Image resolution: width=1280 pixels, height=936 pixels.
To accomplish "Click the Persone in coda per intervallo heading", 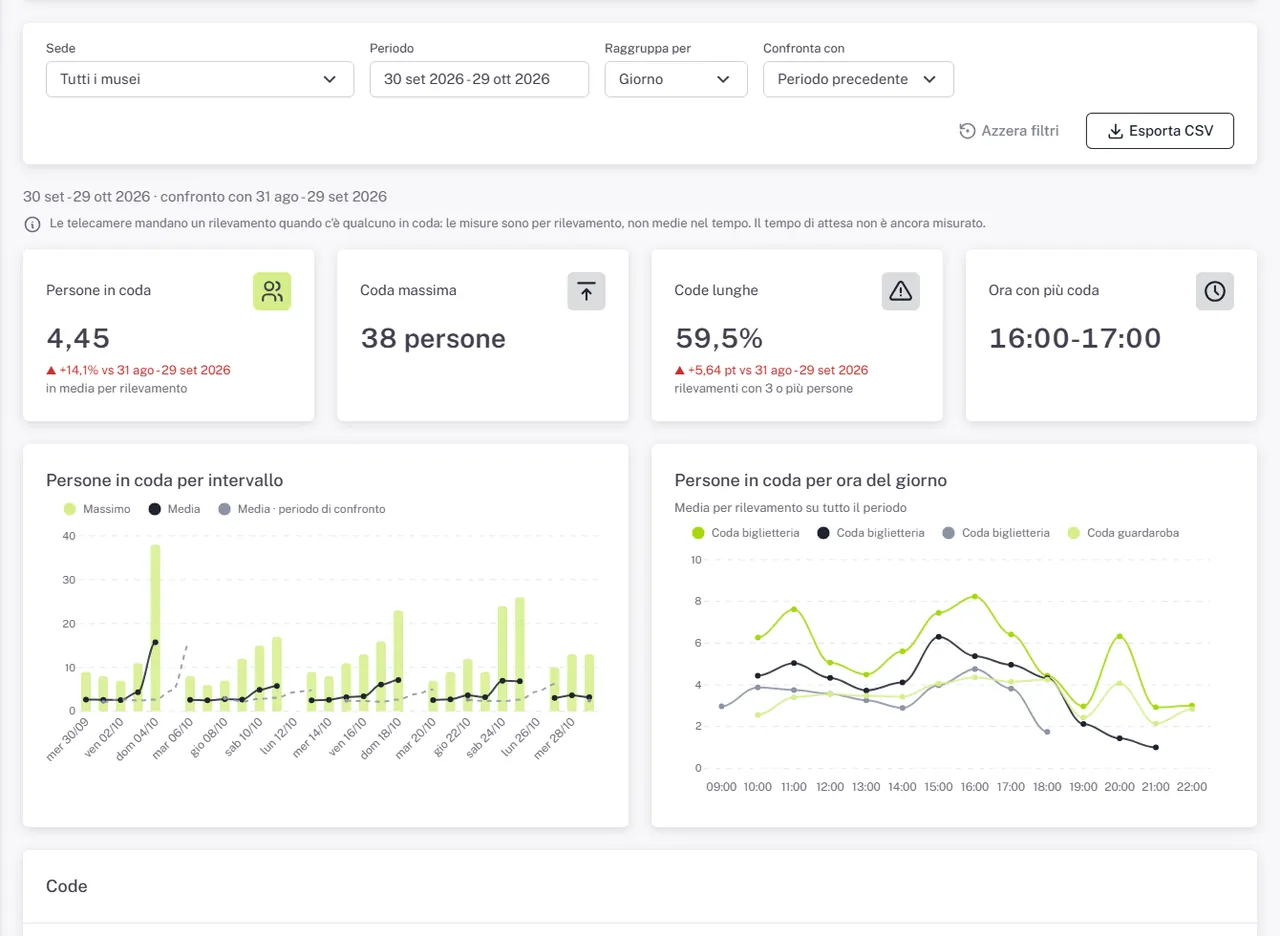I will pyautogui.click(x=164, y=480).
